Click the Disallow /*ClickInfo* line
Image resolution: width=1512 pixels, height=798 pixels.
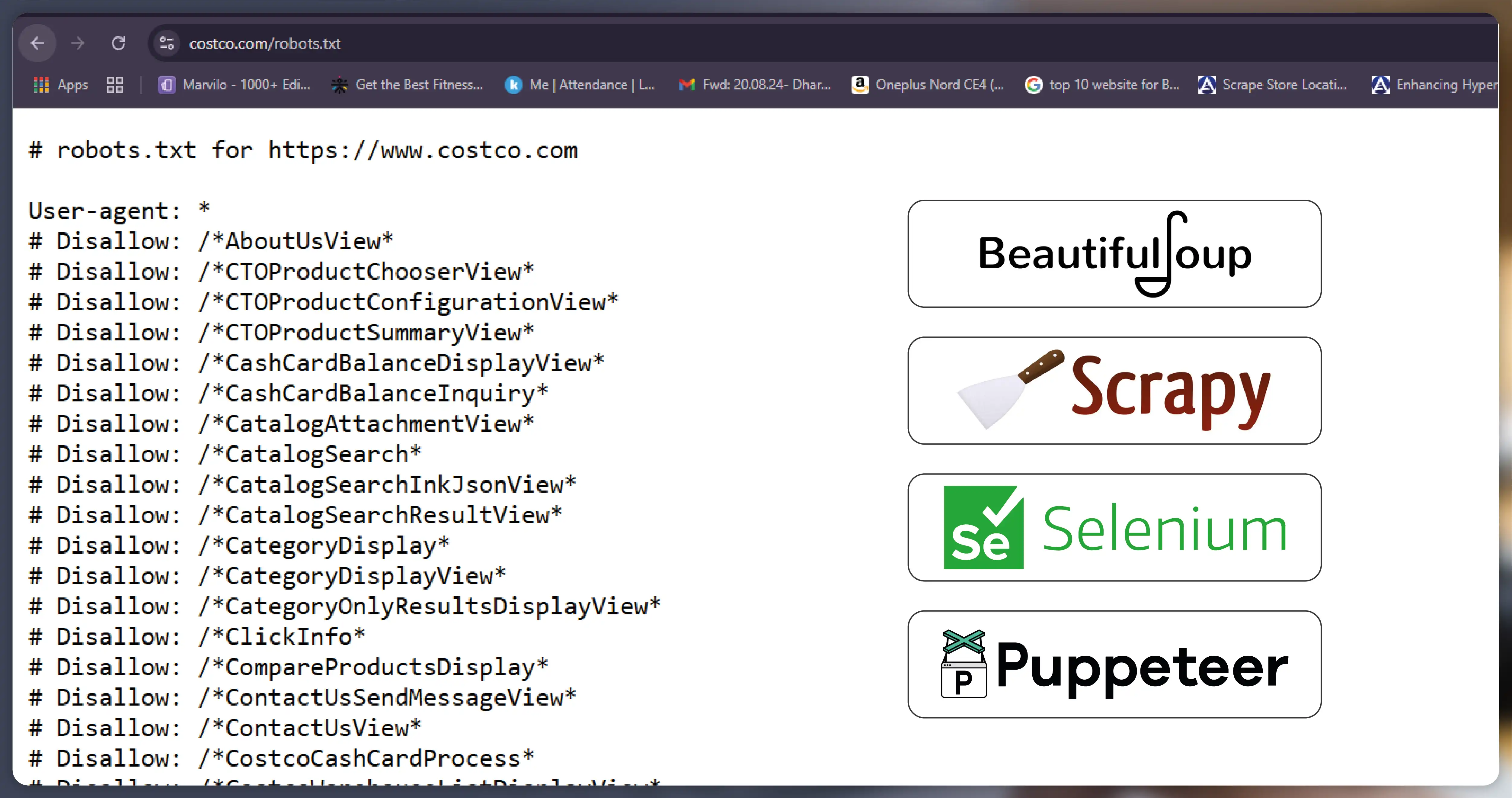(x=197, y=637)
